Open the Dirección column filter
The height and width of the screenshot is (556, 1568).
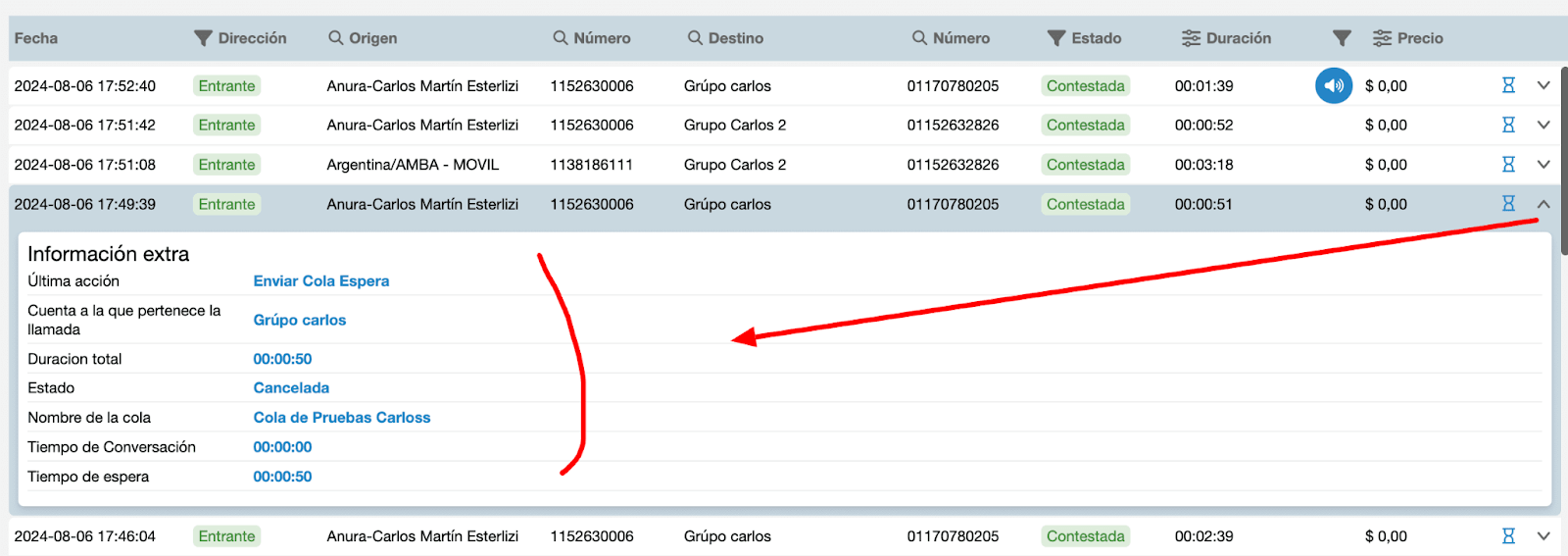[203, 38]
